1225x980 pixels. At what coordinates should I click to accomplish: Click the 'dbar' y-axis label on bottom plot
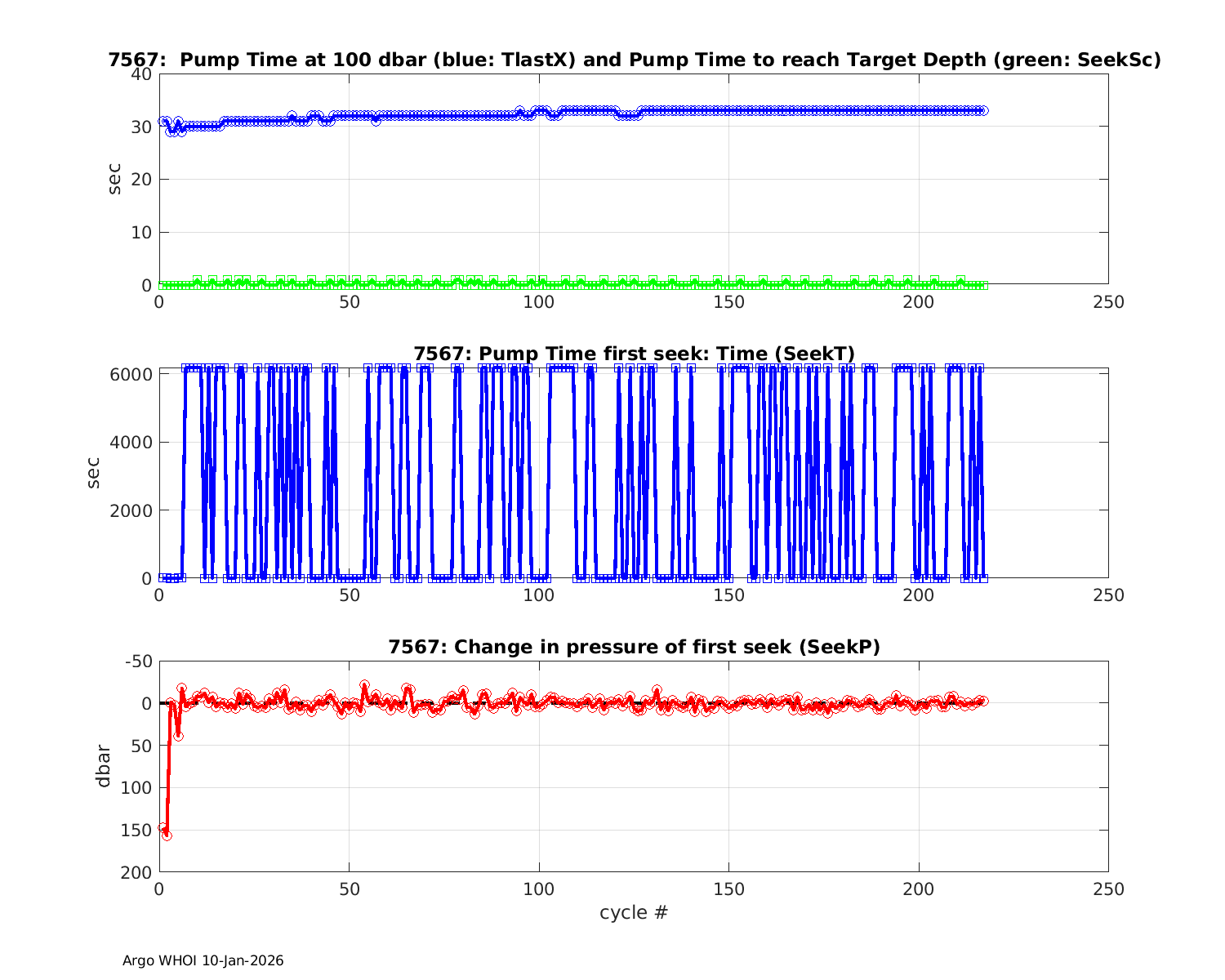103,765
